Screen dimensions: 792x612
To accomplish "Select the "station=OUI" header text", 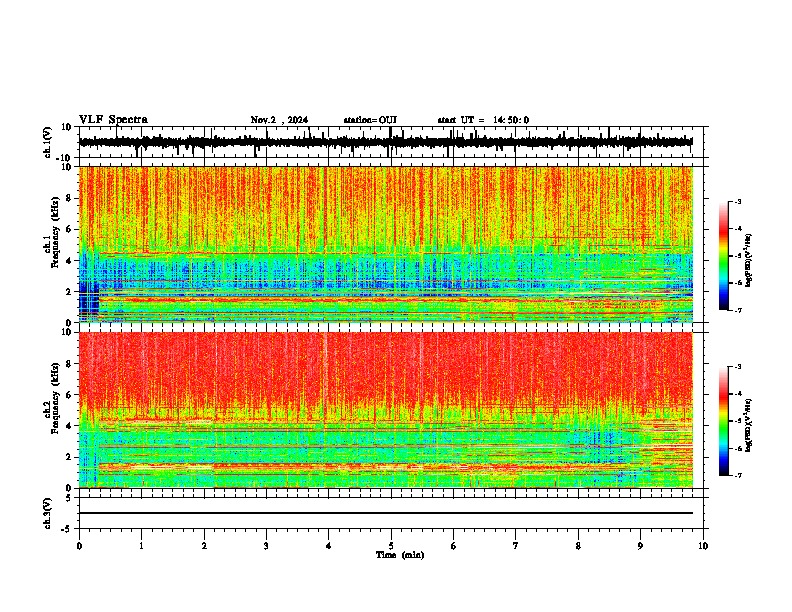I will (370, 120).
